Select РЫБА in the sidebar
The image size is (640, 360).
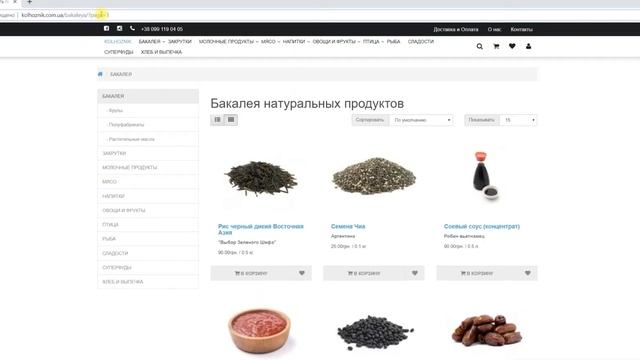coord(148,239)
